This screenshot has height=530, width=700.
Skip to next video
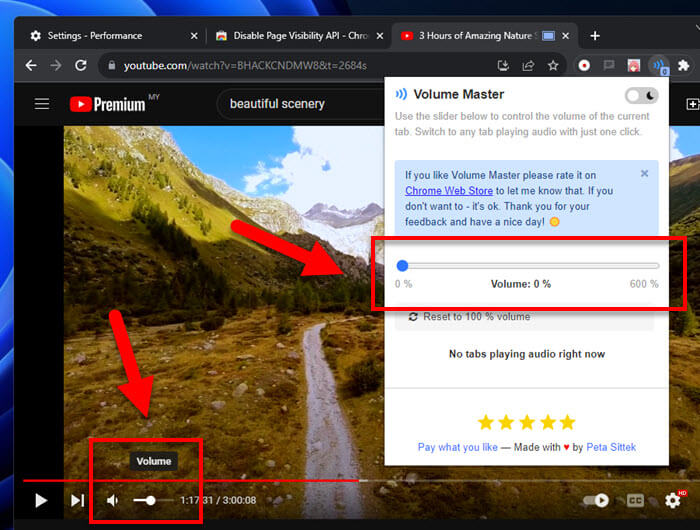click(x=77, y=501)
